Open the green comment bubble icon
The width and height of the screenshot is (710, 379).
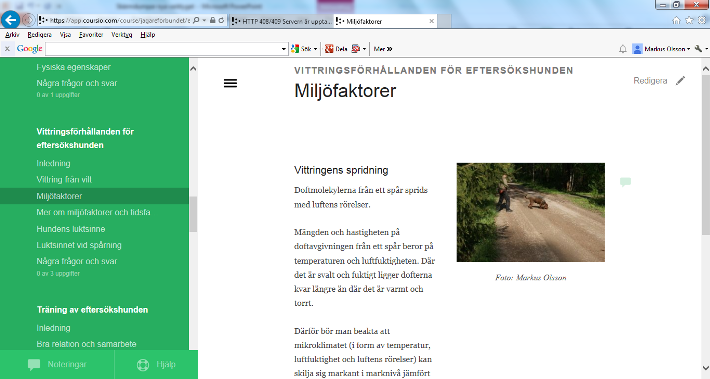625,182
